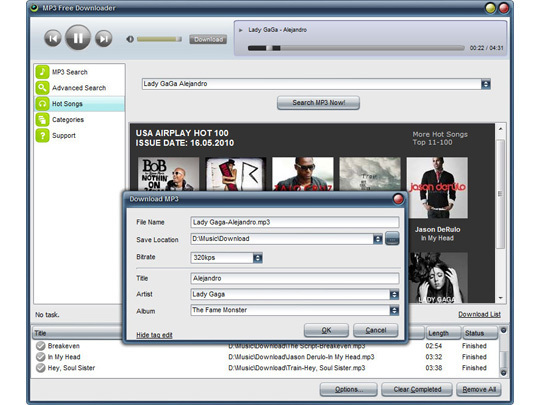Open Advanced Search from the sidebar

tap(80, 88)
